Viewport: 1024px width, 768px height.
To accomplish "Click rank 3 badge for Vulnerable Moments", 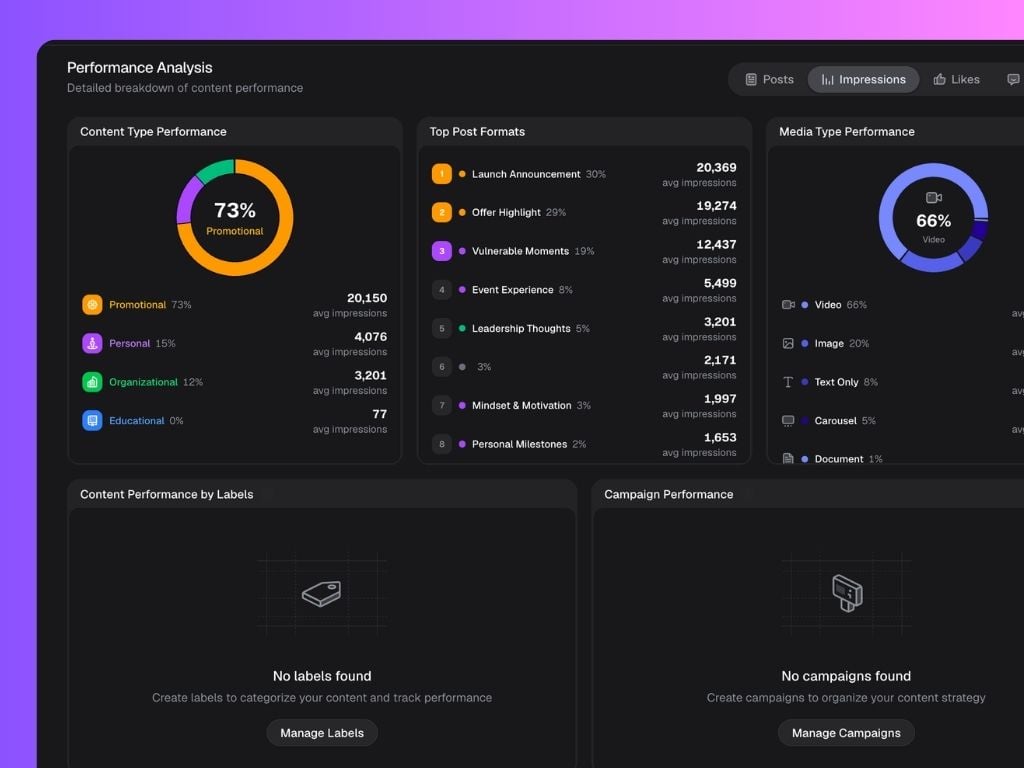I will [x=441, y=251].
